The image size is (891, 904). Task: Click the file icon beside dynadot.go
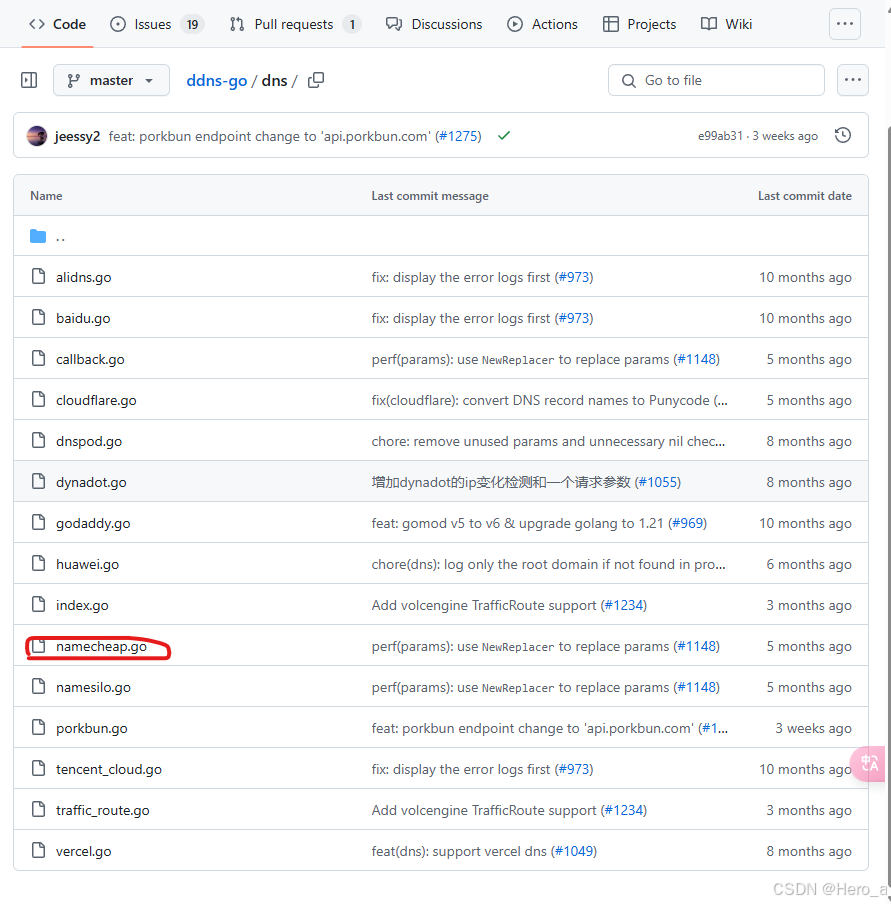point(39,481)
